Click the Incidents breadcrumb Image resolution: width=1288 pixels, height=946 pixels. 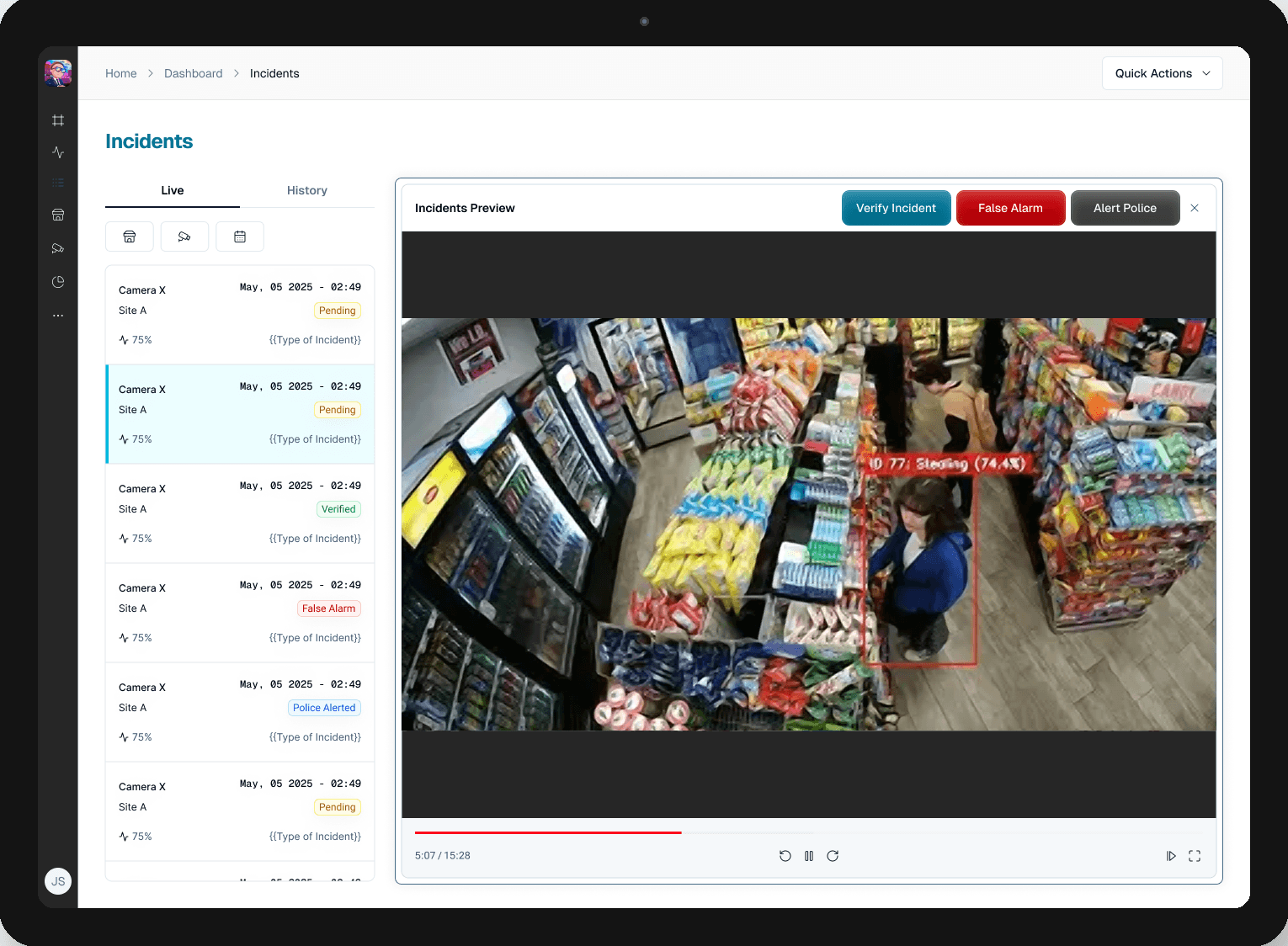[x=274, y=73]
